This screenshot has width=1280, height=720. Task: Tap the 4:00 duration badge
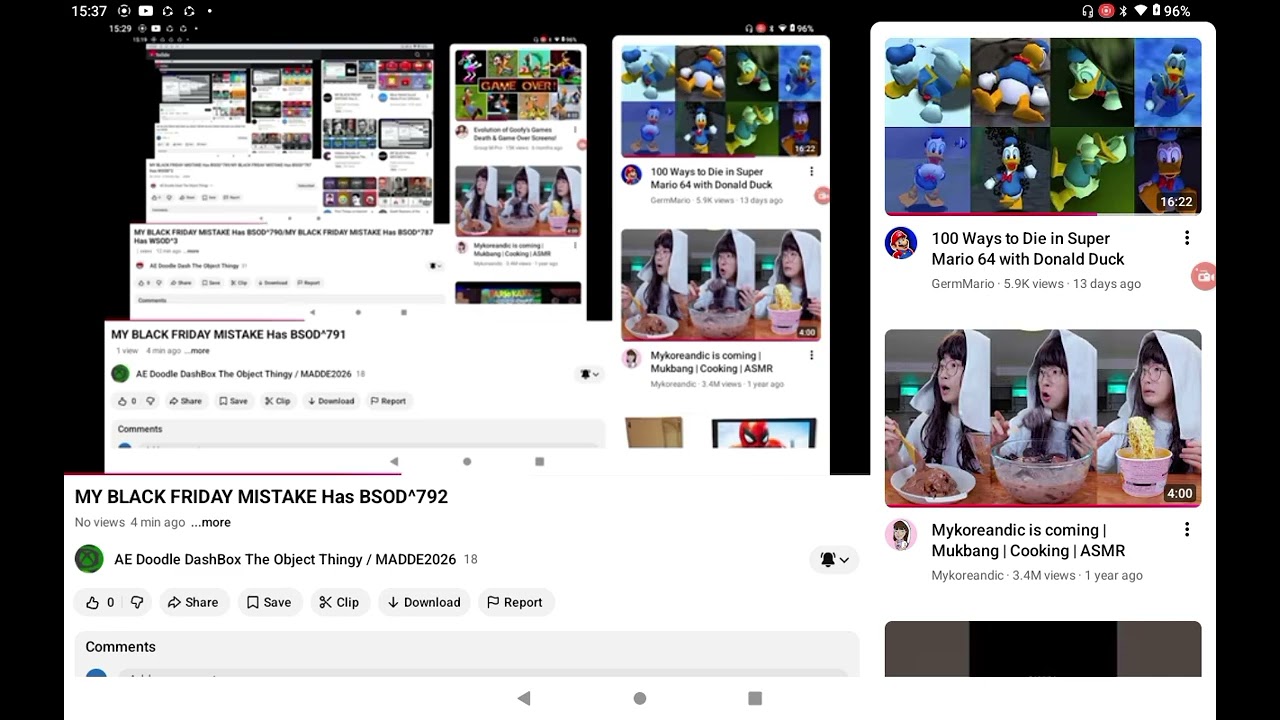coord(1180,494)
